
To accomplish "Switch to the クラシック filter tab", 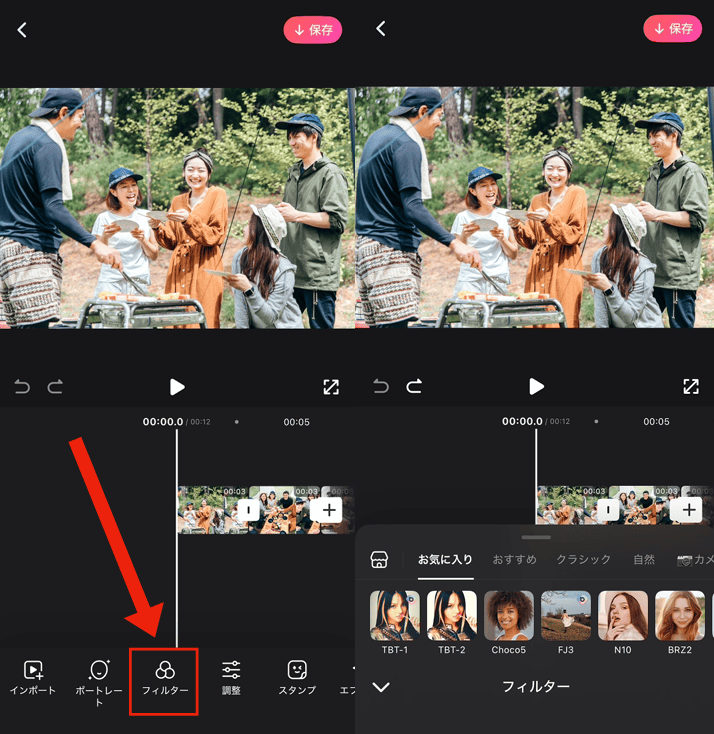I will (x=583, y=560).
